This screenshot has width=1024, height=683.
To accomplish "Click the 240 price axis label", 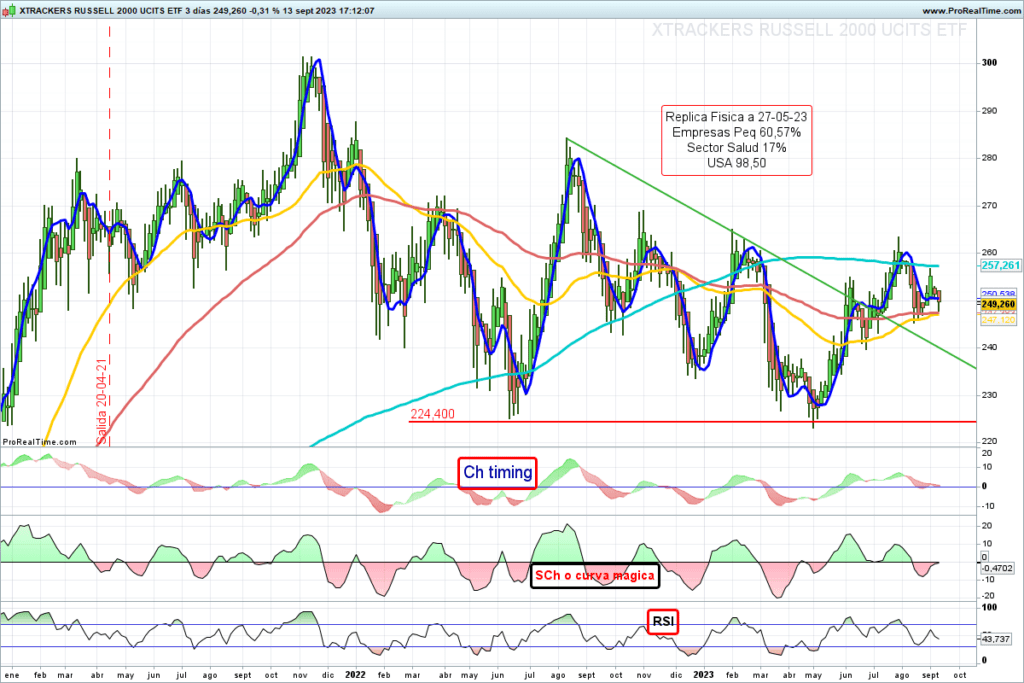I will point(989,347).
